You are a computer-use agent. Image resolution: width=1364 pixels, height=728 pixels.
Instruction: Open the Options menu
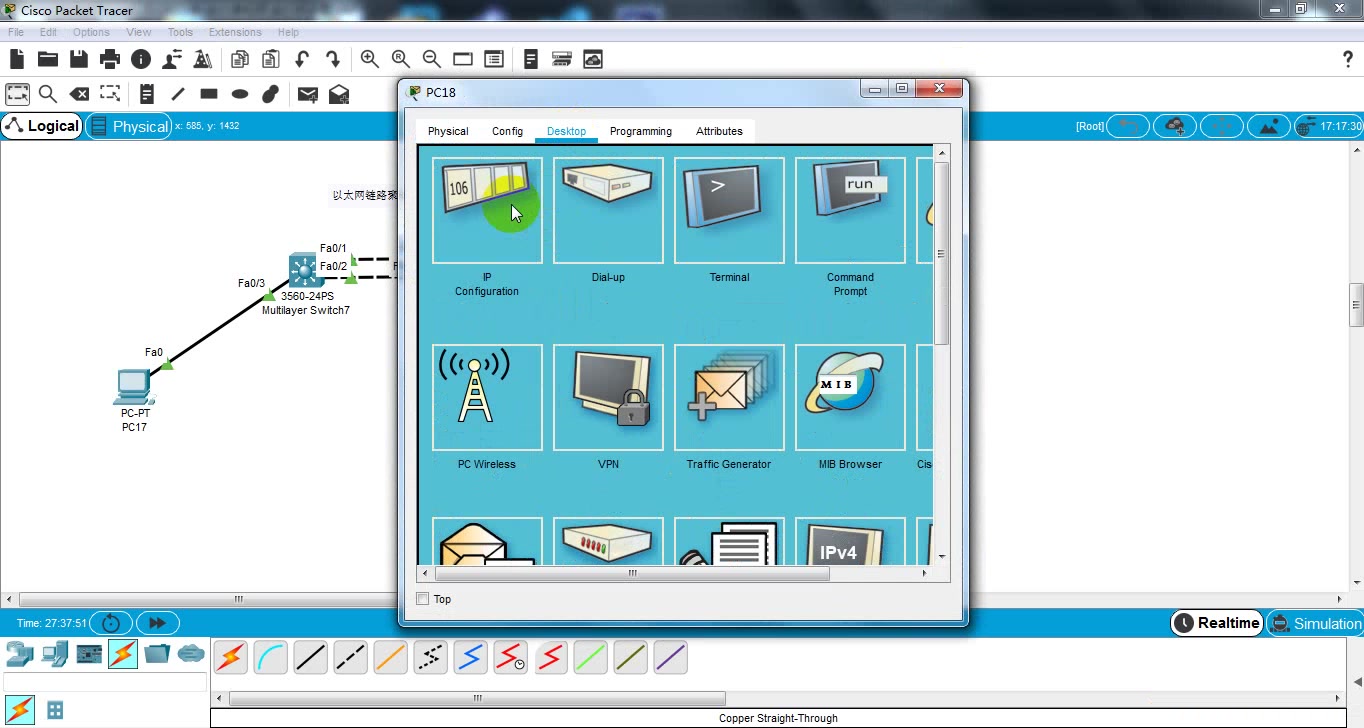91,32
